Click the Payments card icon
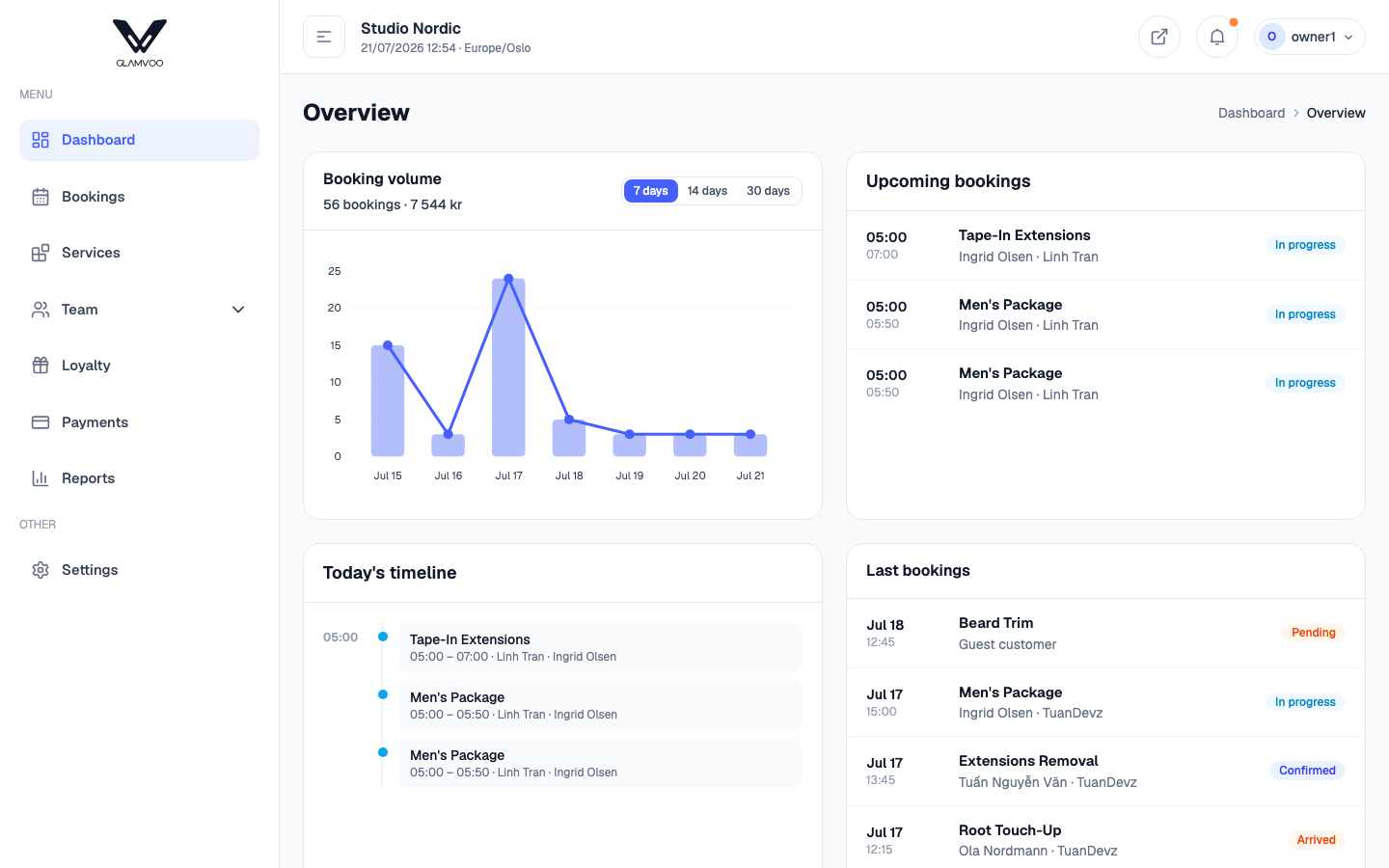 pyautogui.click(x=41, y=422)
